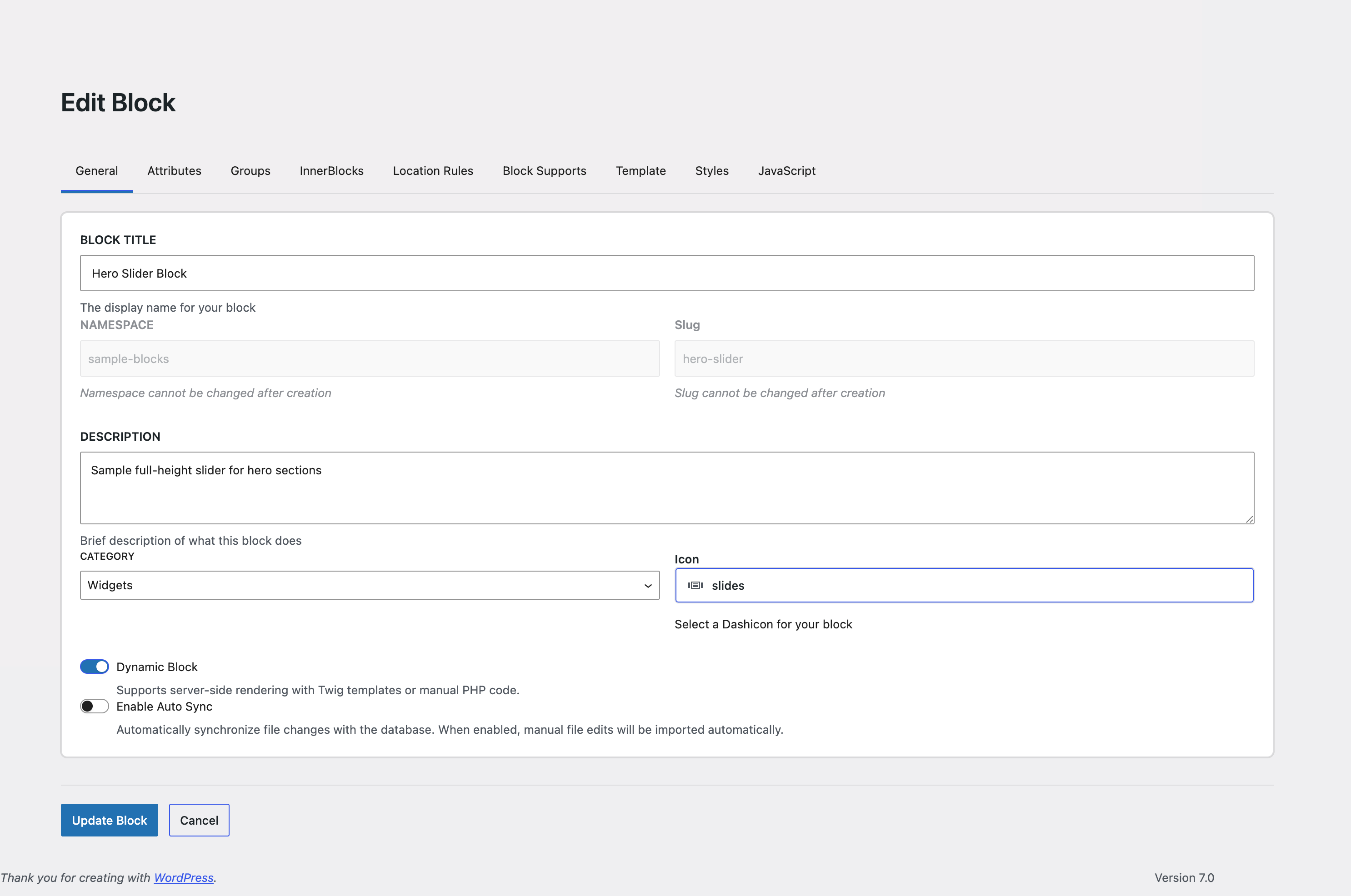Switch to the Attributes tab
This screenshot has height=896, width=1351.
[175, 171]
